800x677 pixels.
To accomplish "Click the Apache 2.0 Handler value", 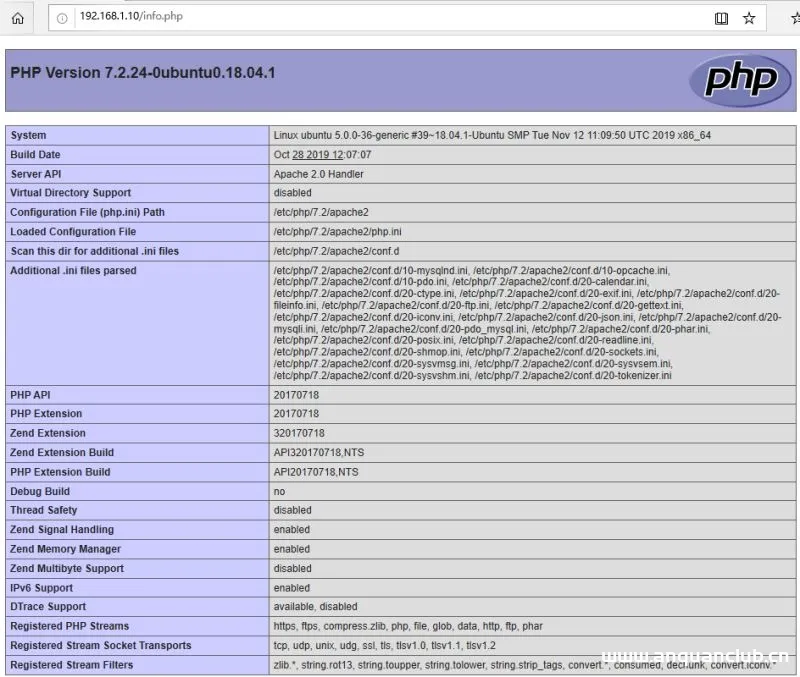I will (320, 173).
